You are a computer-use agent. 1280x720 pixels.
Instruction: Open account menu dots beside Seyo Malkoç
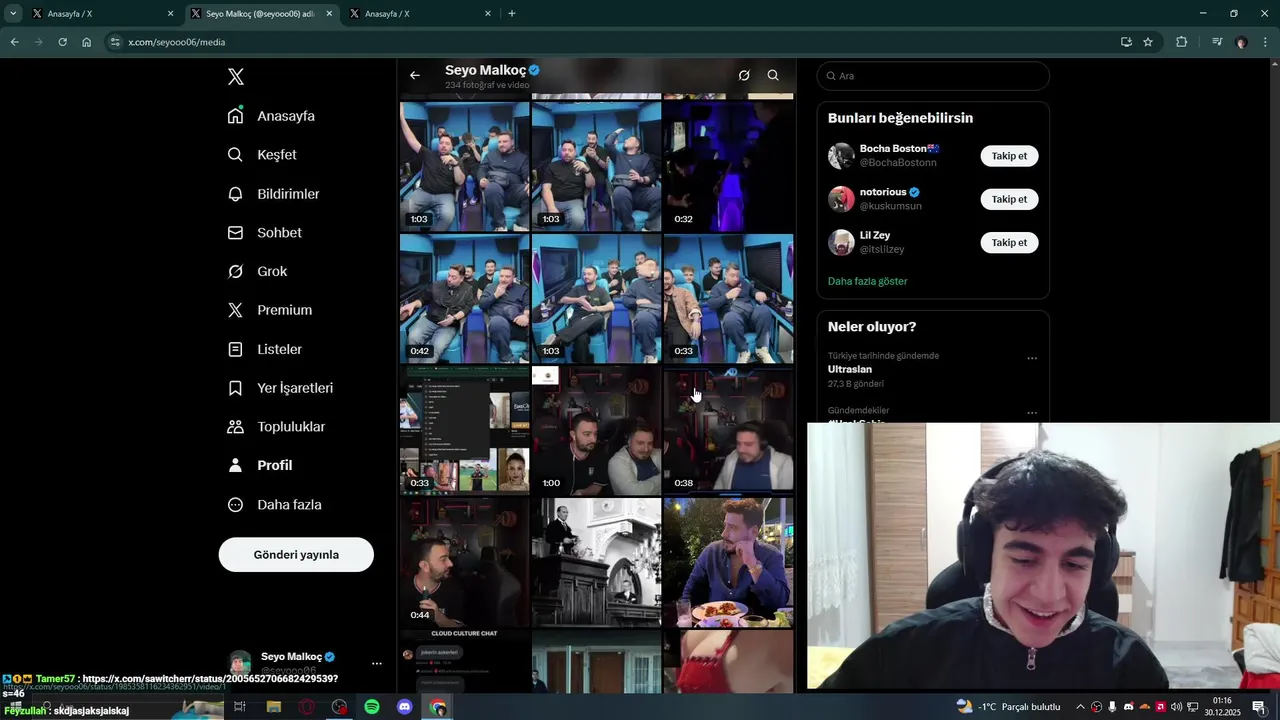pyautogui.click(x=376, y=663)
